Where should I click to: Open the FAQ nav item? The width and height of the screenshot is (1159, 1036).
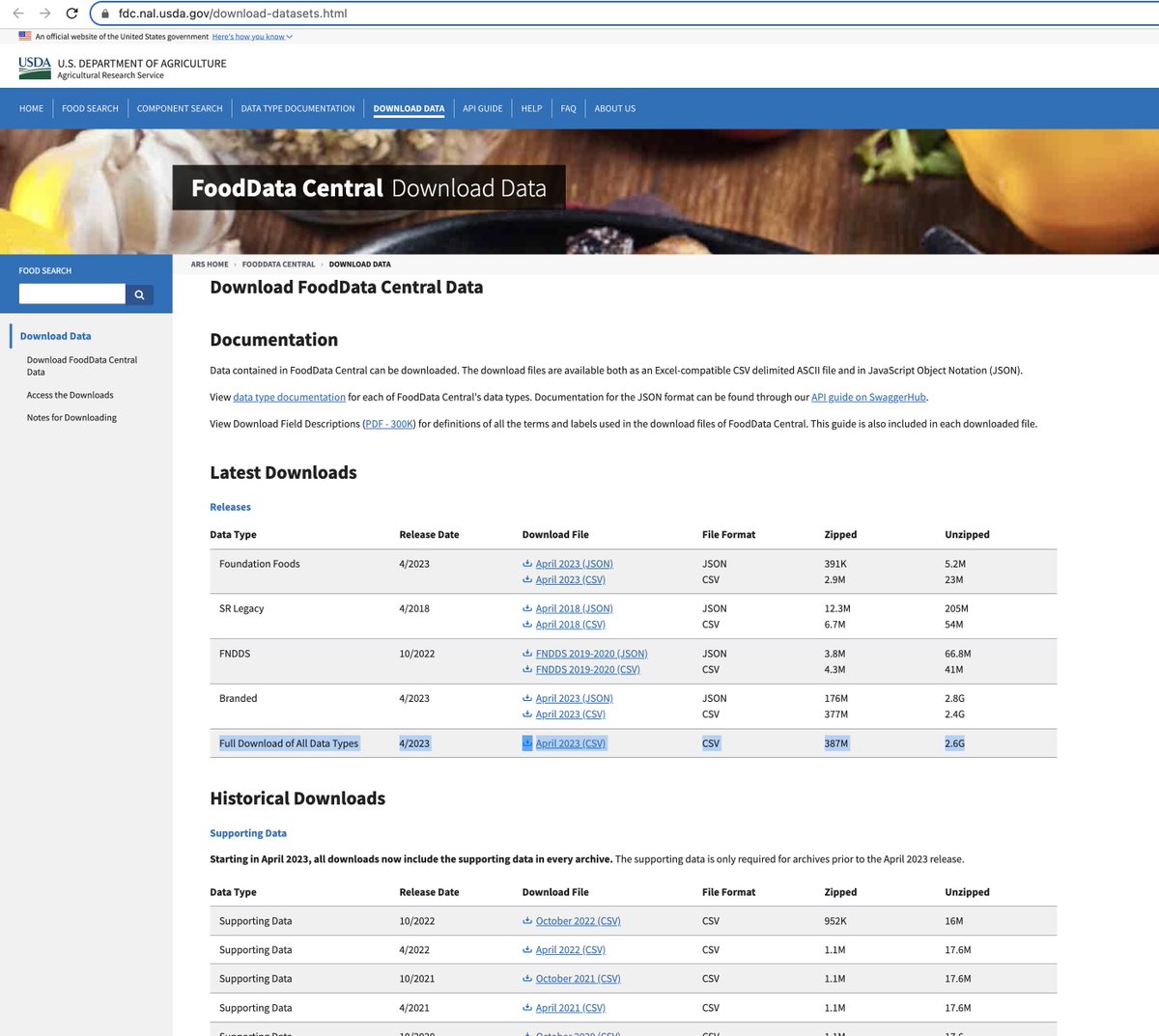point(568,109)
